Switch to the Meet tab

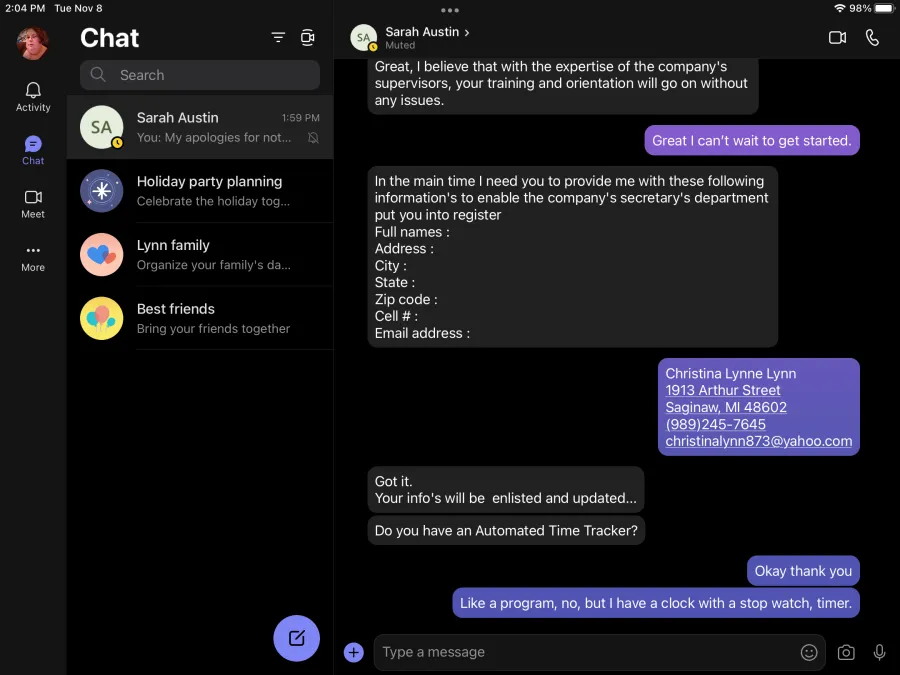[33, 204]
